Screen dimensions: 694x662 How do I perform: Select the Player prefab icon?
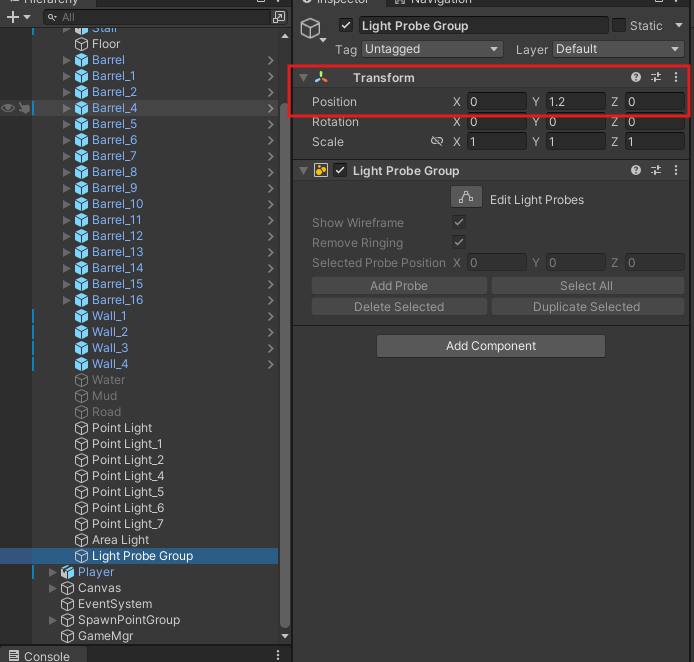click(x=67, y=572)
